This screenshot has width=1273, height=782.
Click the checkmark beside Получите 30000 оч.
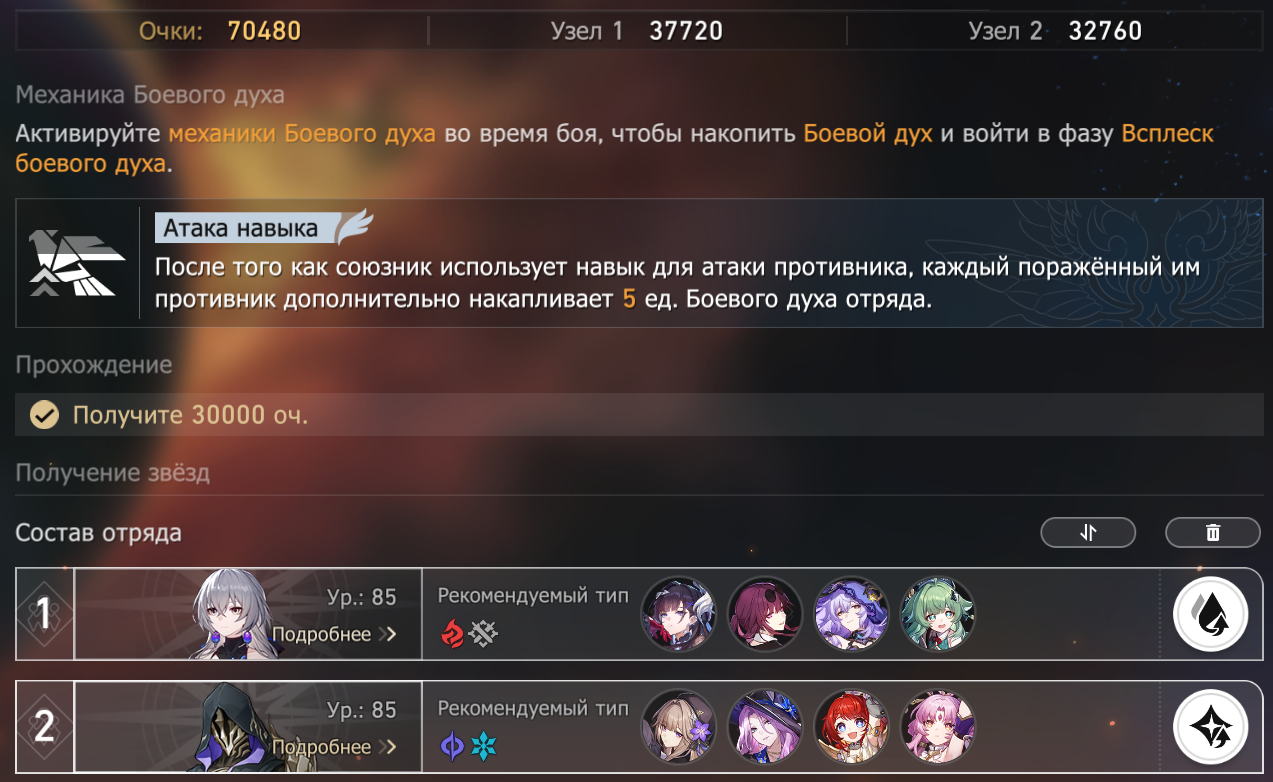(43, 414)
